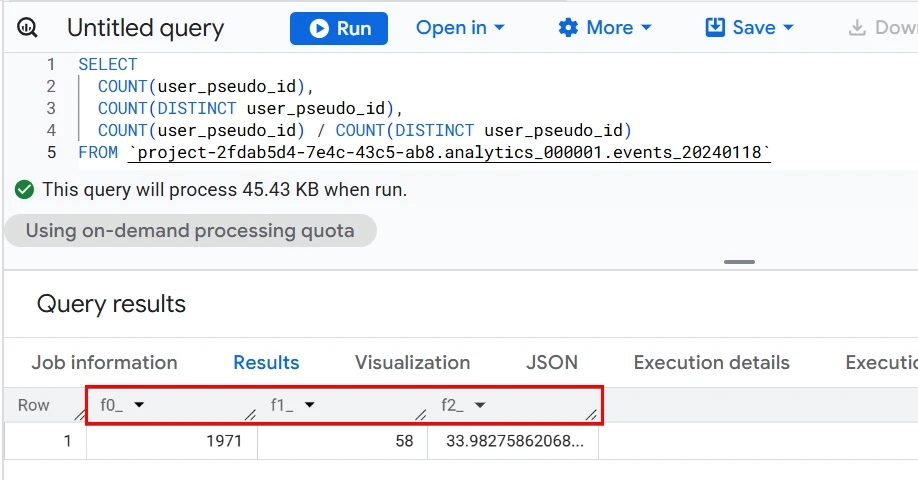Image resolution: width=918 pixels, height=480 pixels.
Task: Click line number 4 in the editor gutter
Action: coord(52,130)
